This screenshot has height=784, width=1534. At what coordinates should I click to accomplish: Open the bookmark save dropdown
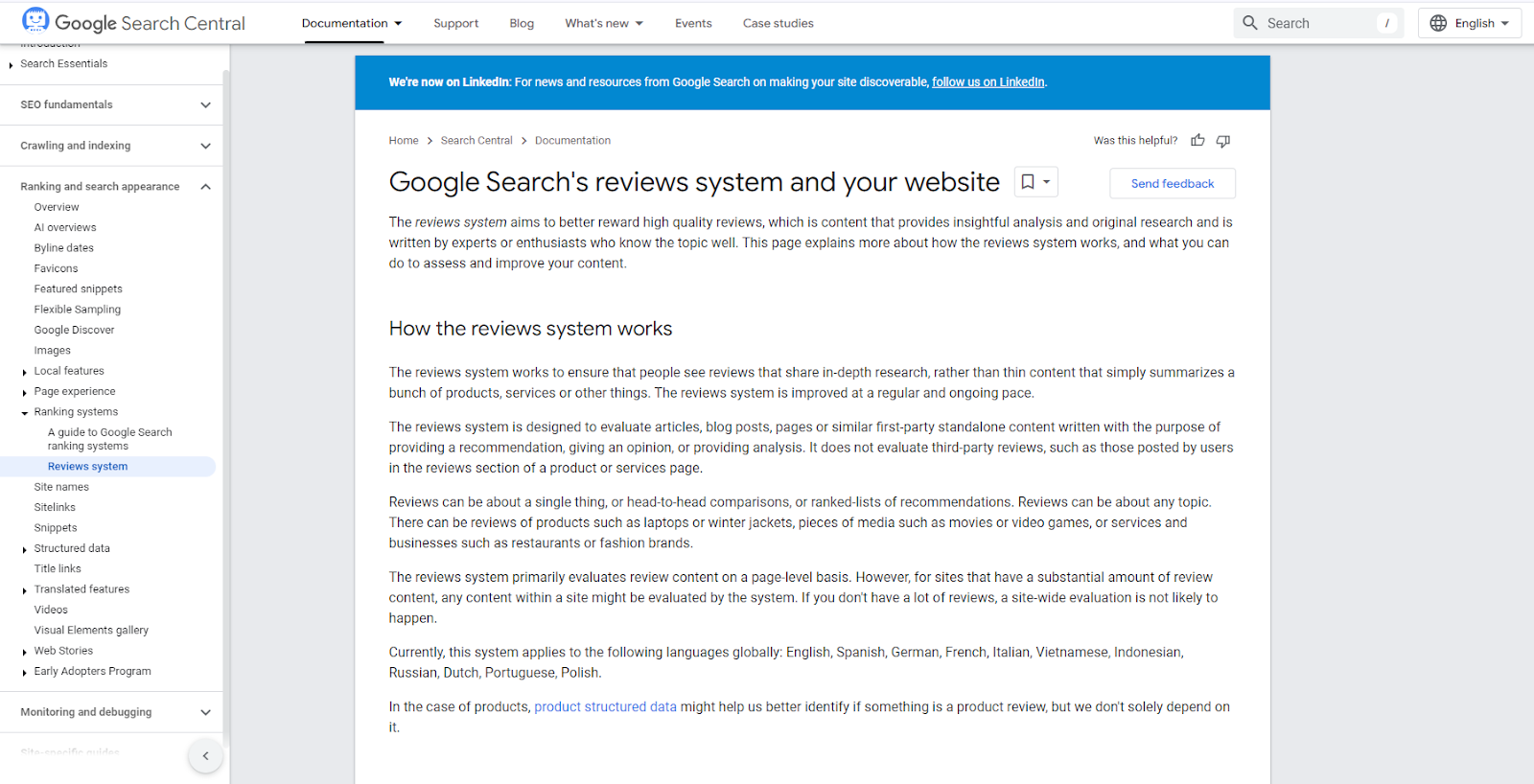[1035, 182]
